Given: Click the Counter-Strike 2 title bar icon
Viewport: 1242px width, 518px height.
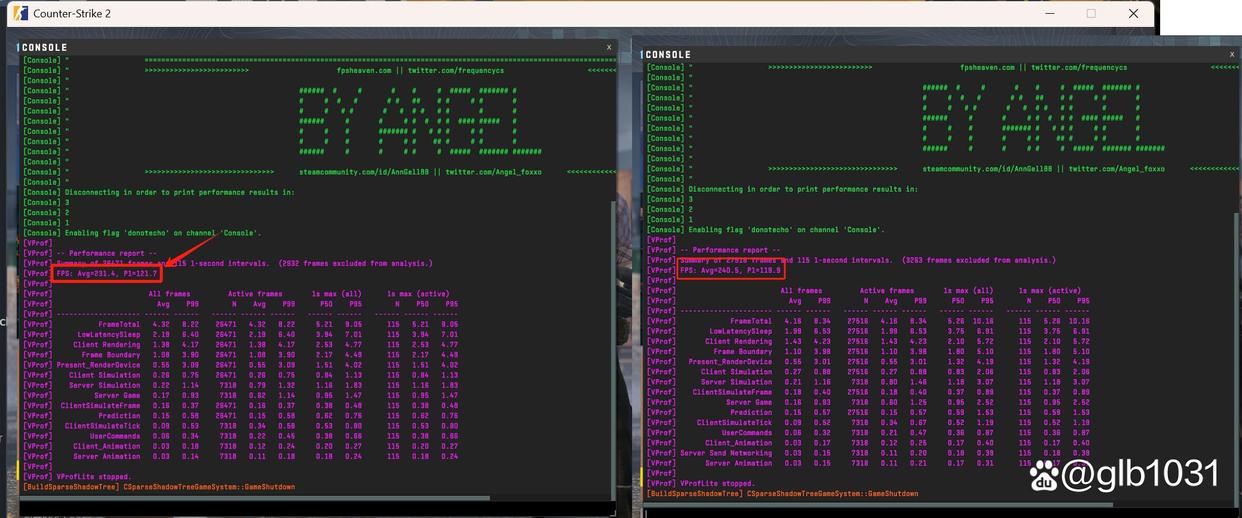Looking at the screenshot, I should click(x=20, y=14).
